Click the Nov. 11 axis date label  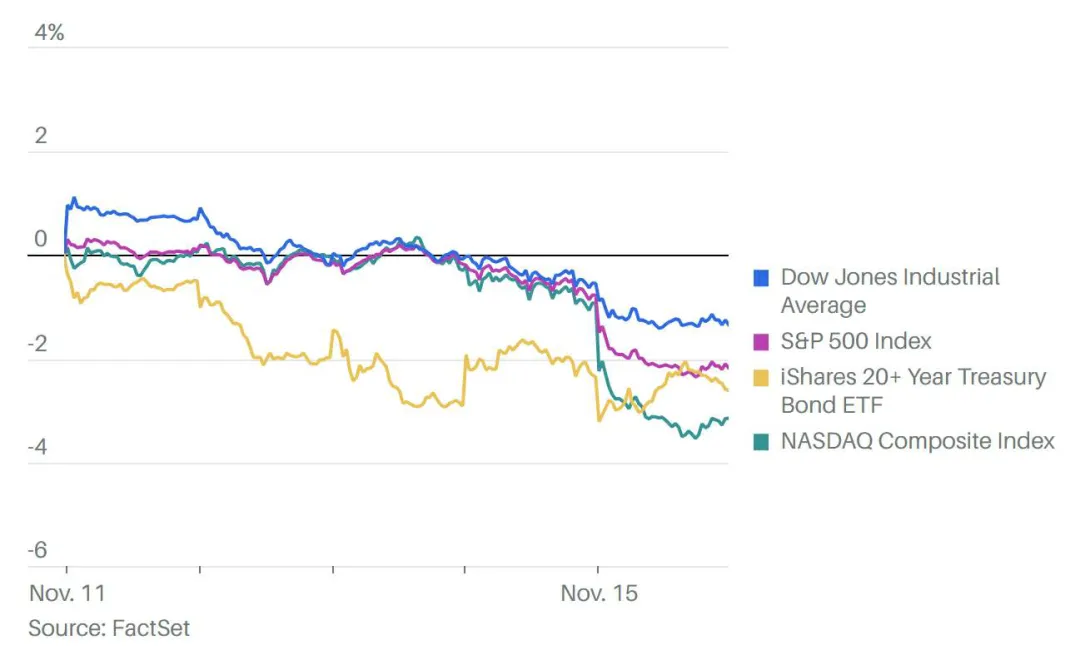tap(68, 593)
